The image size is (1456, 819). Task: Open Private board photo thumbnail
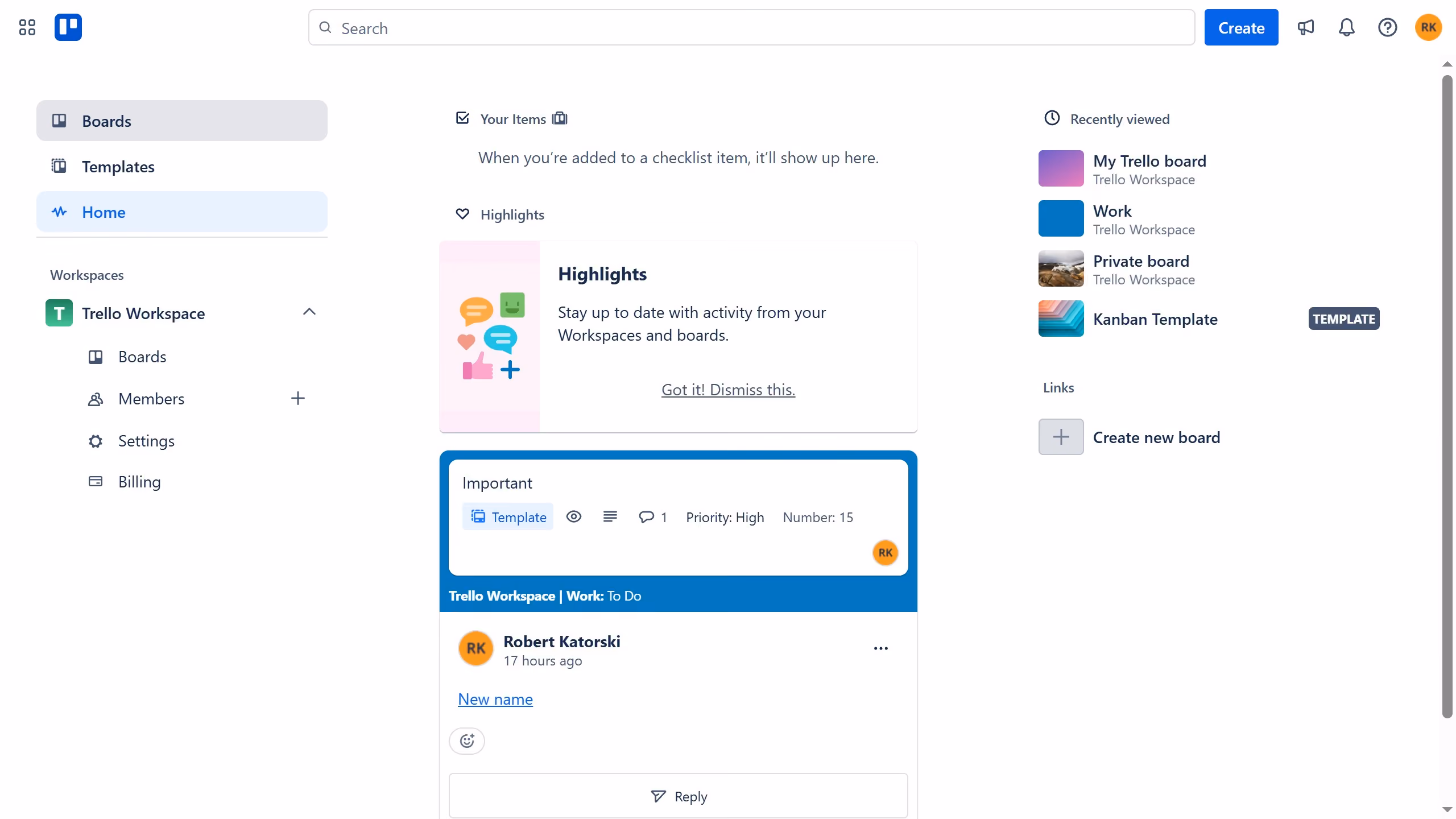point(1061,268)
